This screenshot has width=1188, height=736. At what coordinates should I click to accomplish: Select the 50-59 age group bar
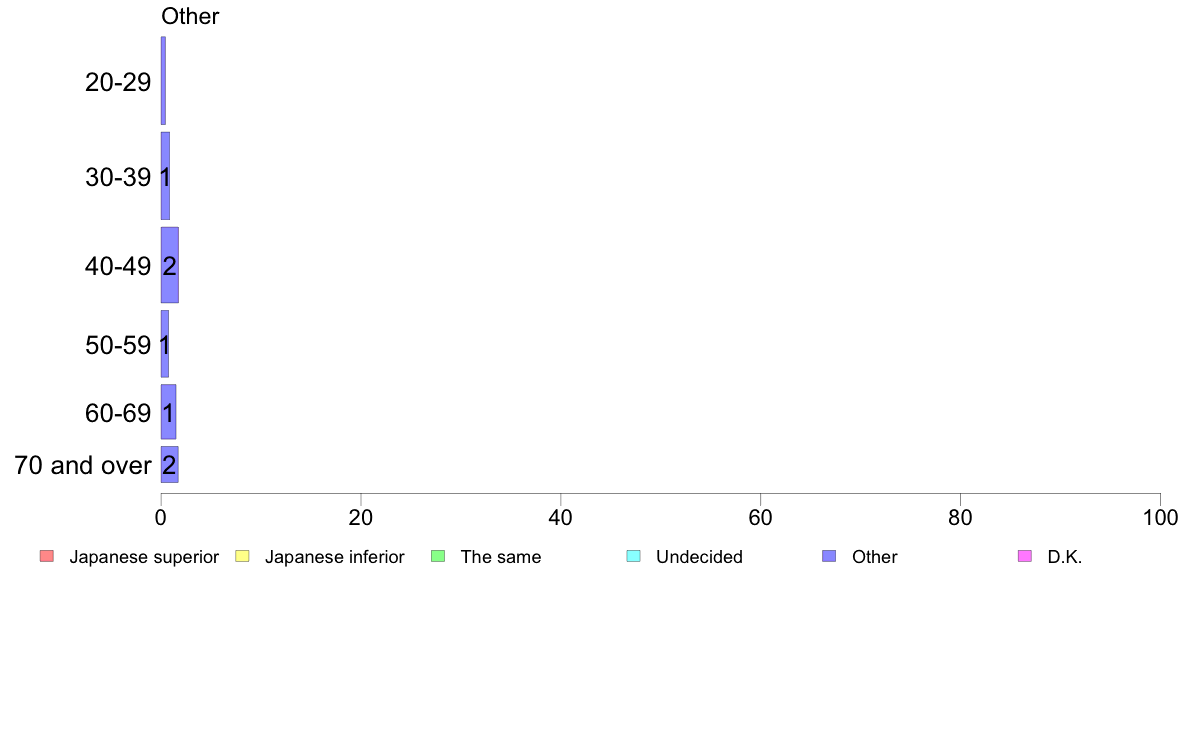(164, 344)
